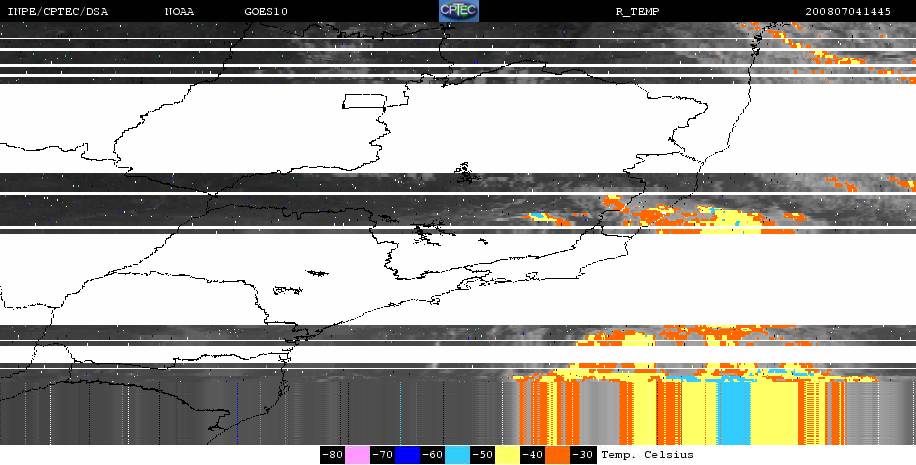Click the -60 legend value
This screenshot has height=465, width=916.
432,455
